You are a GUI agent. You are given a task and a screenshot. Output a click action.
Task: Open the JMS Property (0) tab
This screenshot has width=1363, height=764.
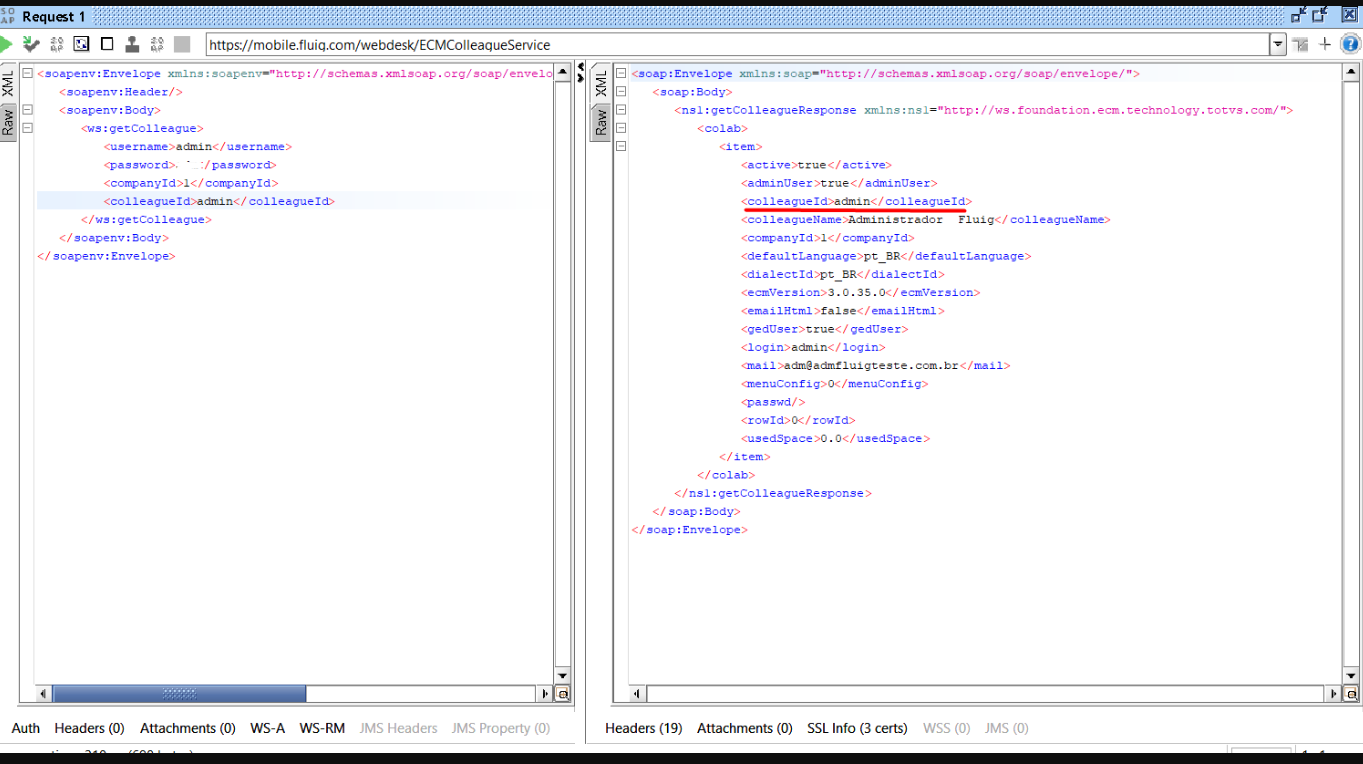pyautogui.click(x=501, y=728)
